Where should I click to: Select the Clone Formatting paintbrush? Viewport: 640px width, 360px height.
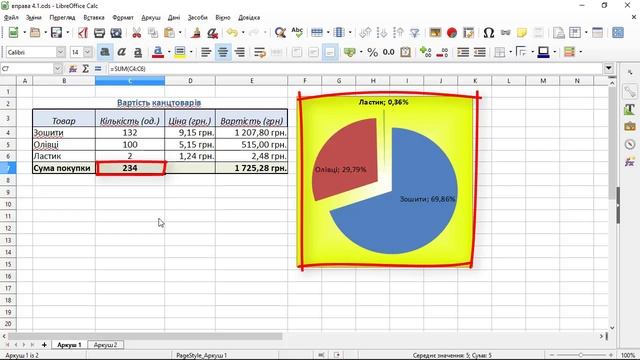click(196, 33)
